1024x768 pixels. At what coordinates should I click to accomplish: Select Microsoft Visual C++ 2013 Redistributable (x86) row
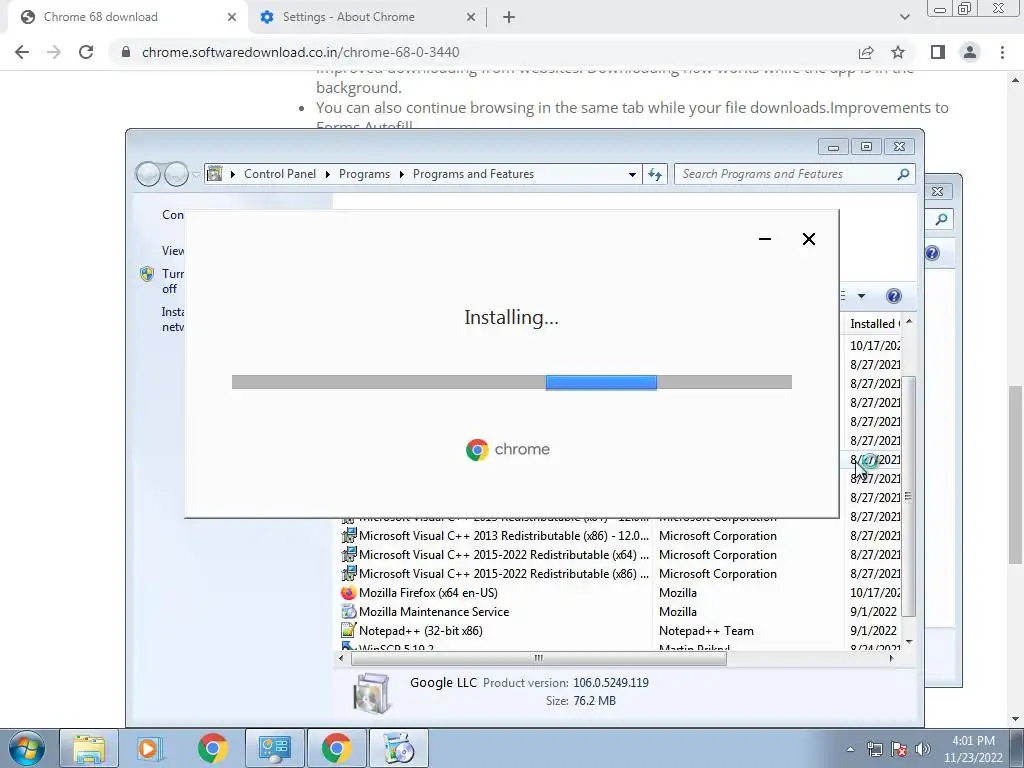click(x=619, y=536)
